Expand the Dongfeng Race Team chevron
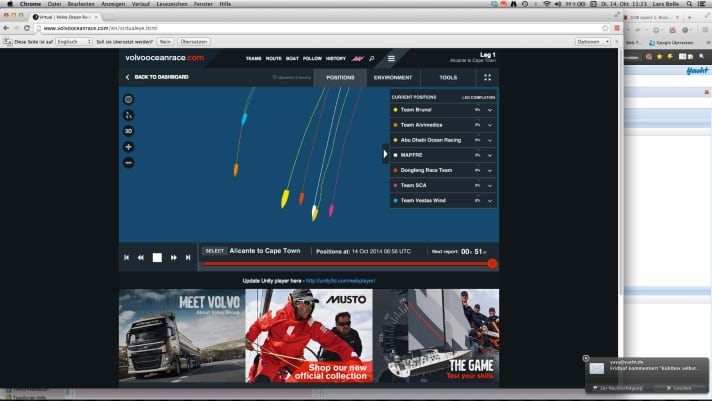This screenshot has width=712, height=401. tap(490, 171)
